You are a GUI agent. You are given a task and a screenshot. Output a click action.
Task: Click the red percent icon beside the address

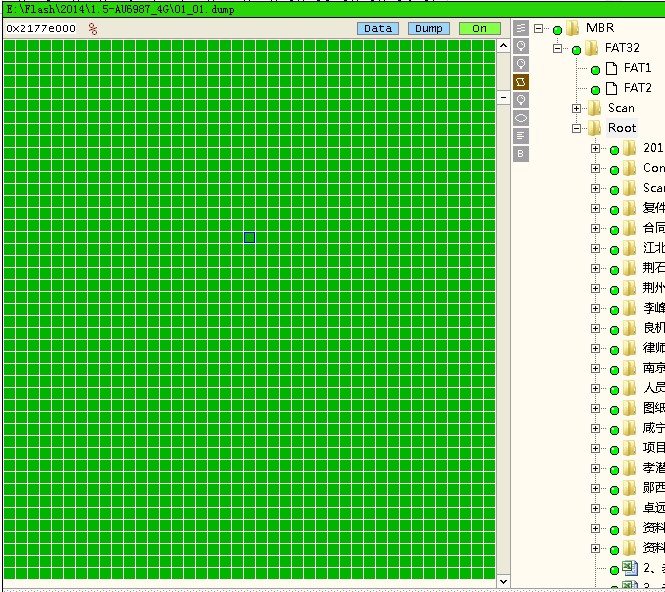(x=93, y=29)
